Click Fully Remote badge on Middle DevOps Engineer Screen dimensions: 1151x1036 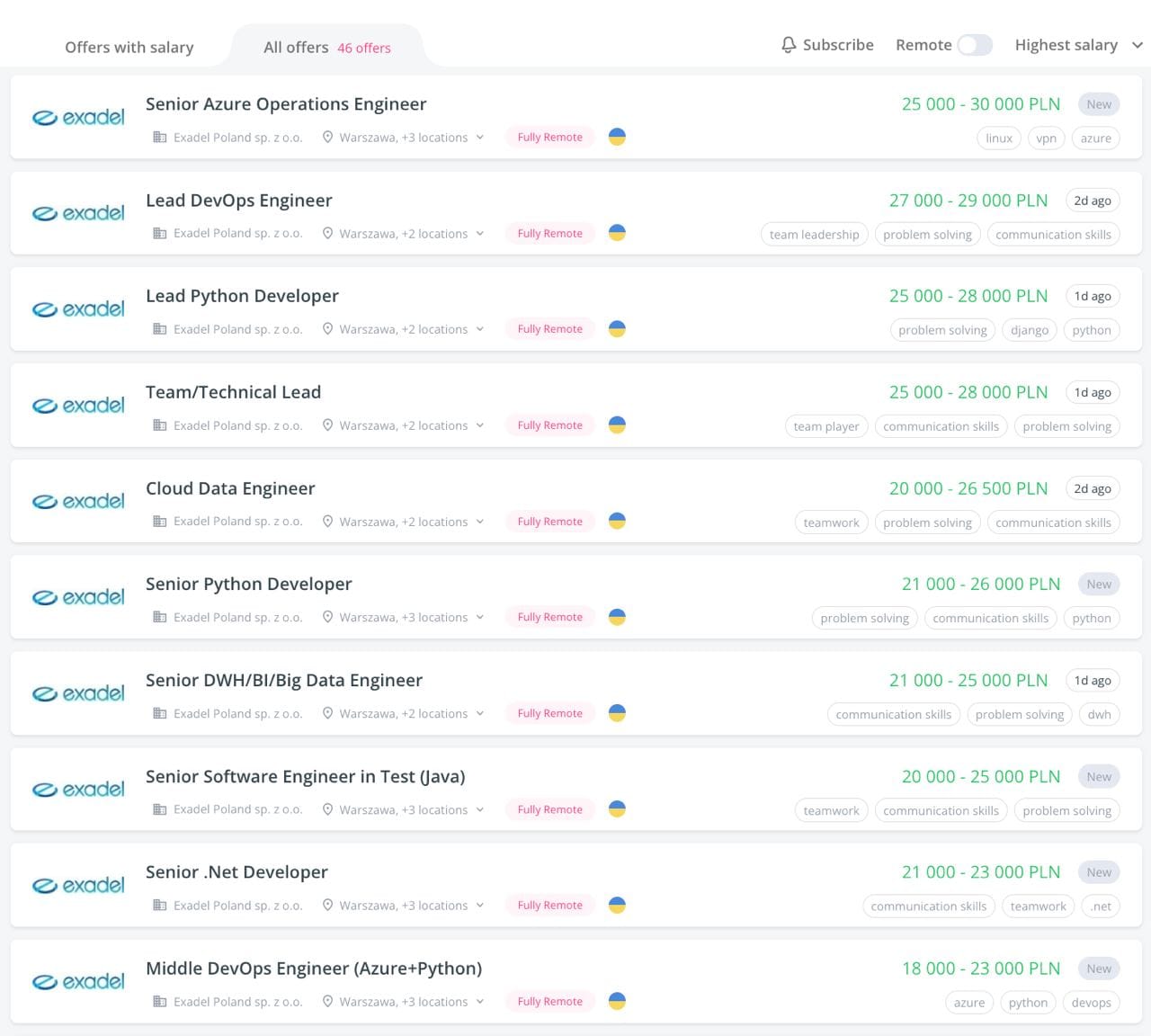point(550,1001)
